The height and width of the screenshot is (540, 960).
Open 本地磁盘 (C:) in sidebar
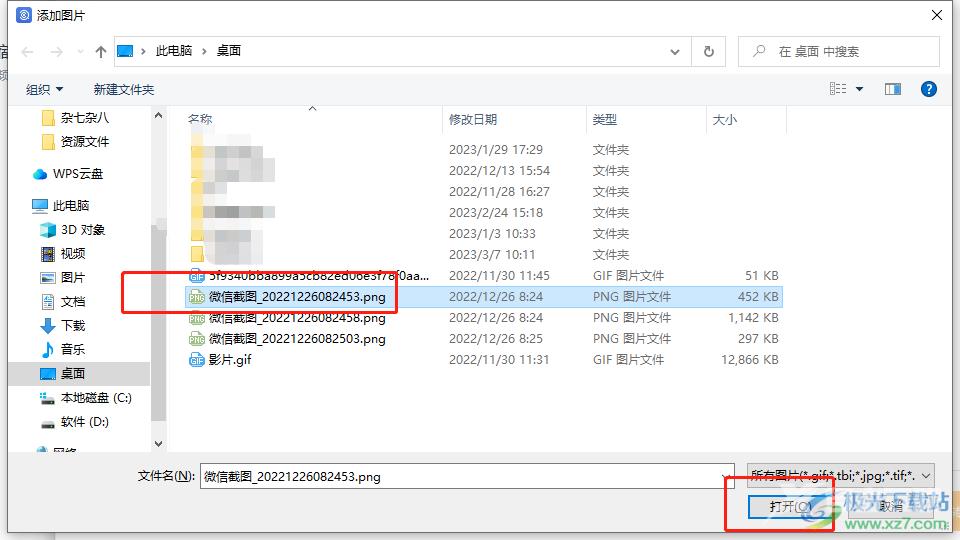(x=86, y=398)
